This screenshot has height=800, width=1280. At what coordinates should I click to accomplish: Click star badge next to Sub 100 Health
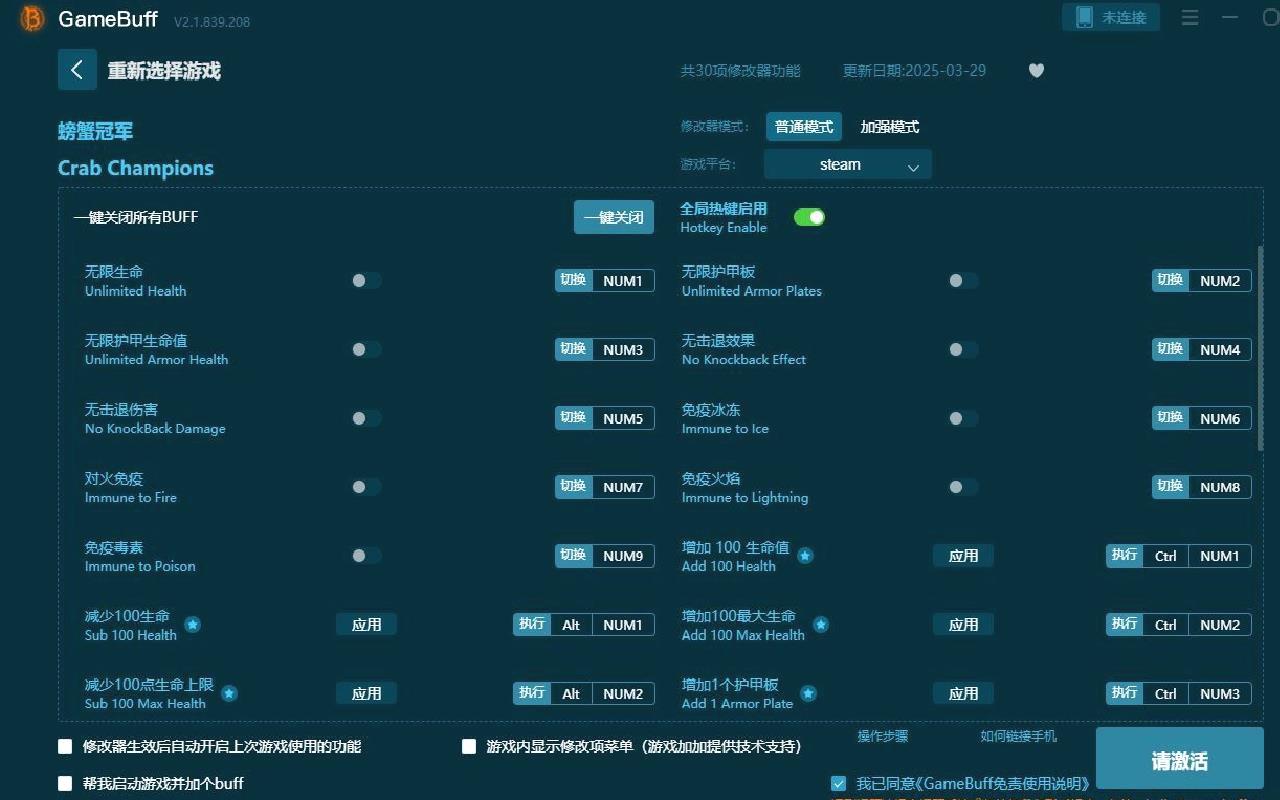[x=193, y=624]
